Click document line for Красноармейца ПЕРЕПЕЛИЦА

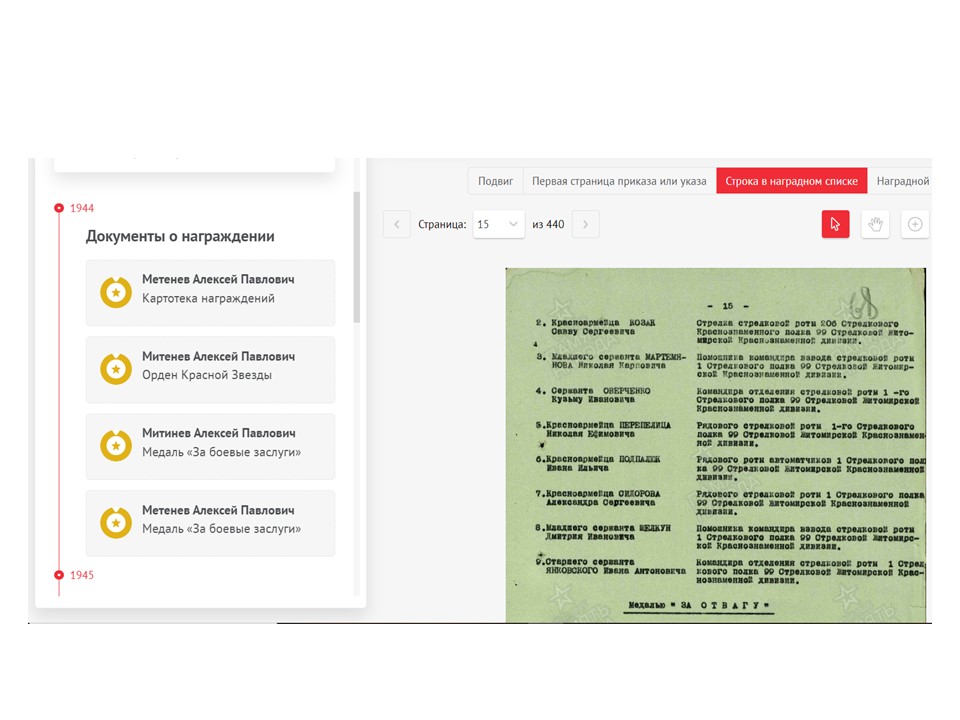coord(730,433)
